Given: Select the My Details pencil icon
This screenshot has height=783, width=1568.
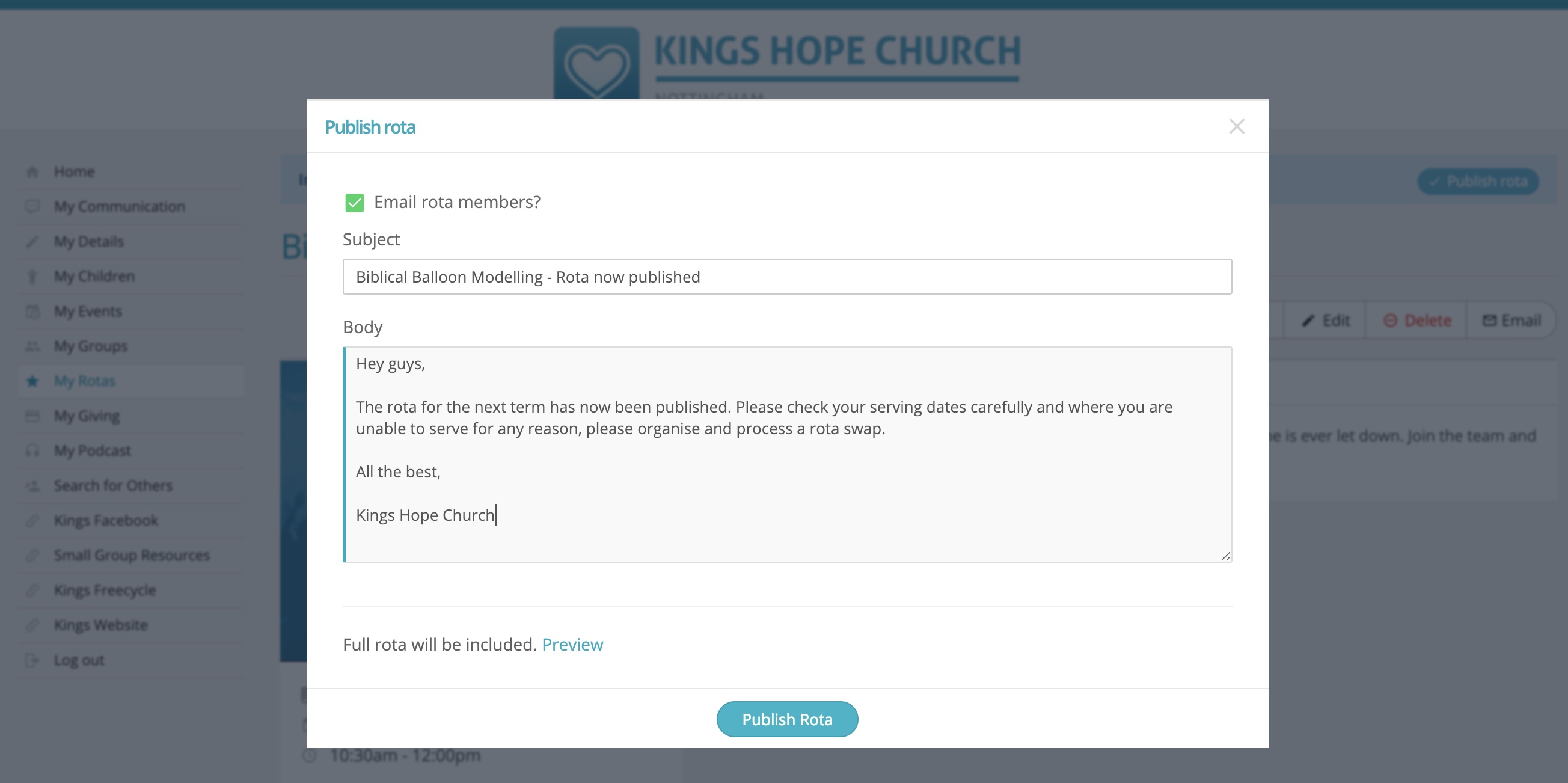Looking at the screenshot, I should tap(33, 241).
